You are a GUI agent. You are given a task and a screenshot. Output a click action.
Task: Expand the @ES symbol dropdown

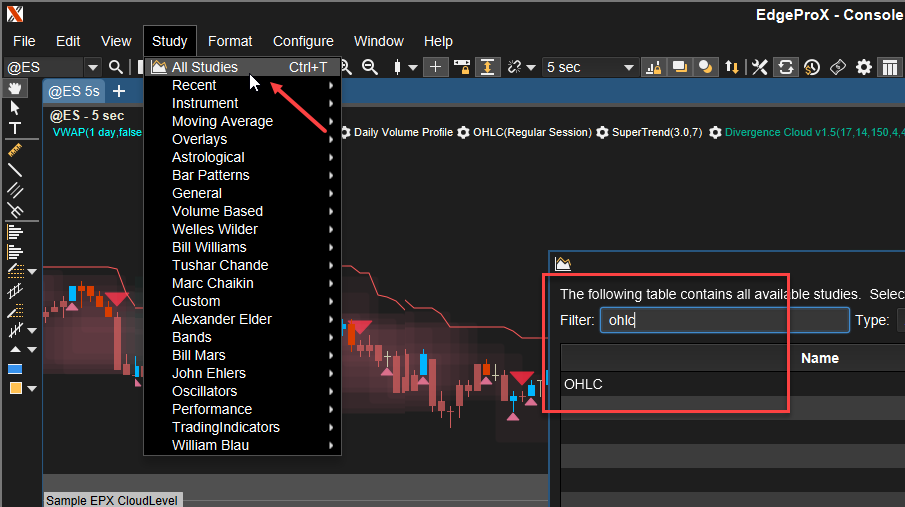(93, 67)
